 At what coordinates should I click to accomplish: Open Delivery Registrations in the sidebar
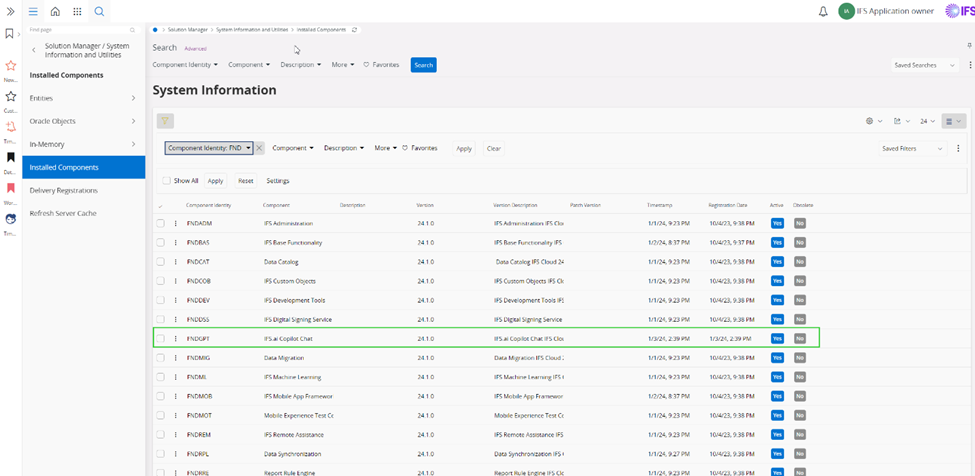pos(64,190)
